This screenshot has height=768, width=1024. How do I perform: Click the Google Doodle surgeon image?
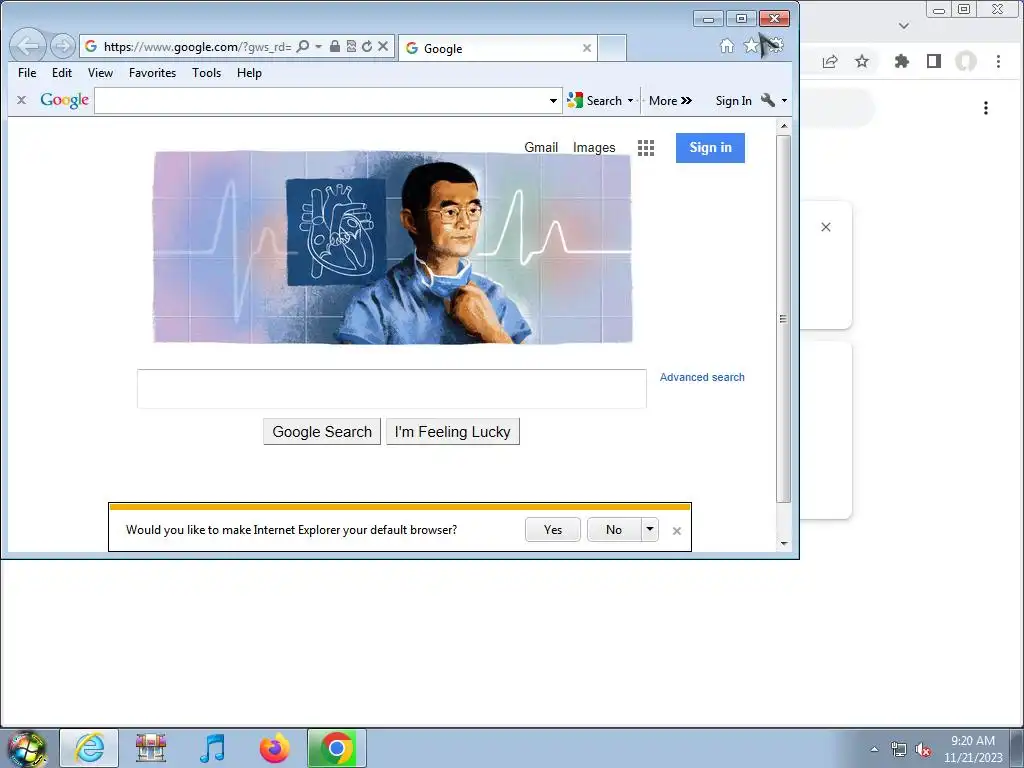click(x=392, y=247)
